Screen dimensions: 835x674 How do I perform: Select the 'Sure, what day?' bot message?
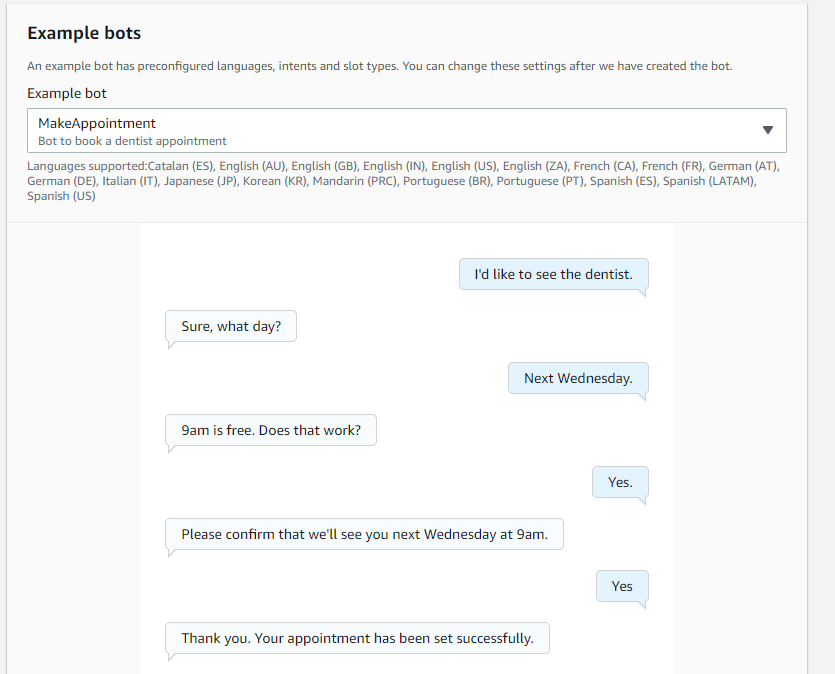point(231,326)
